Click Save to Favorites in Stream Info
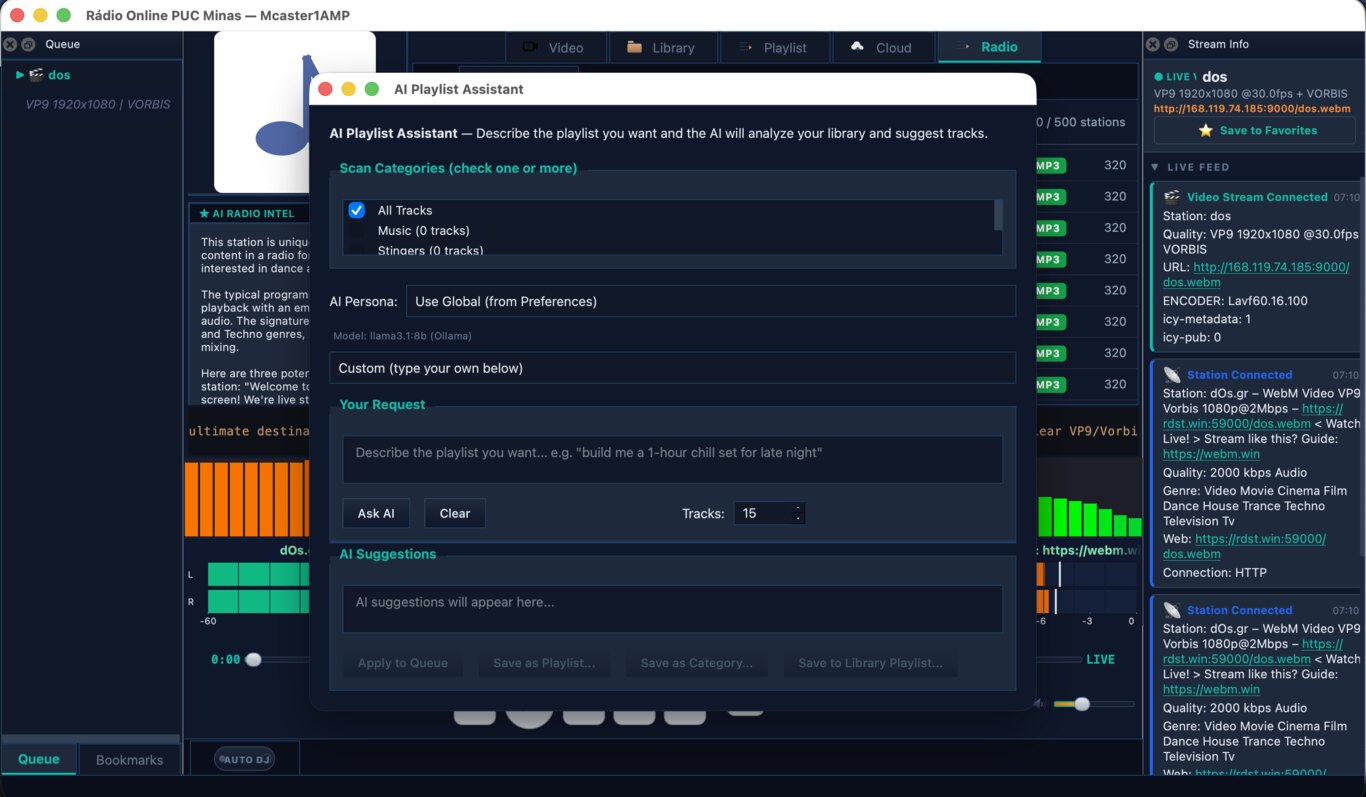Image resolution: width=1366 pixels, height=797 pixels. point(1257,130)
